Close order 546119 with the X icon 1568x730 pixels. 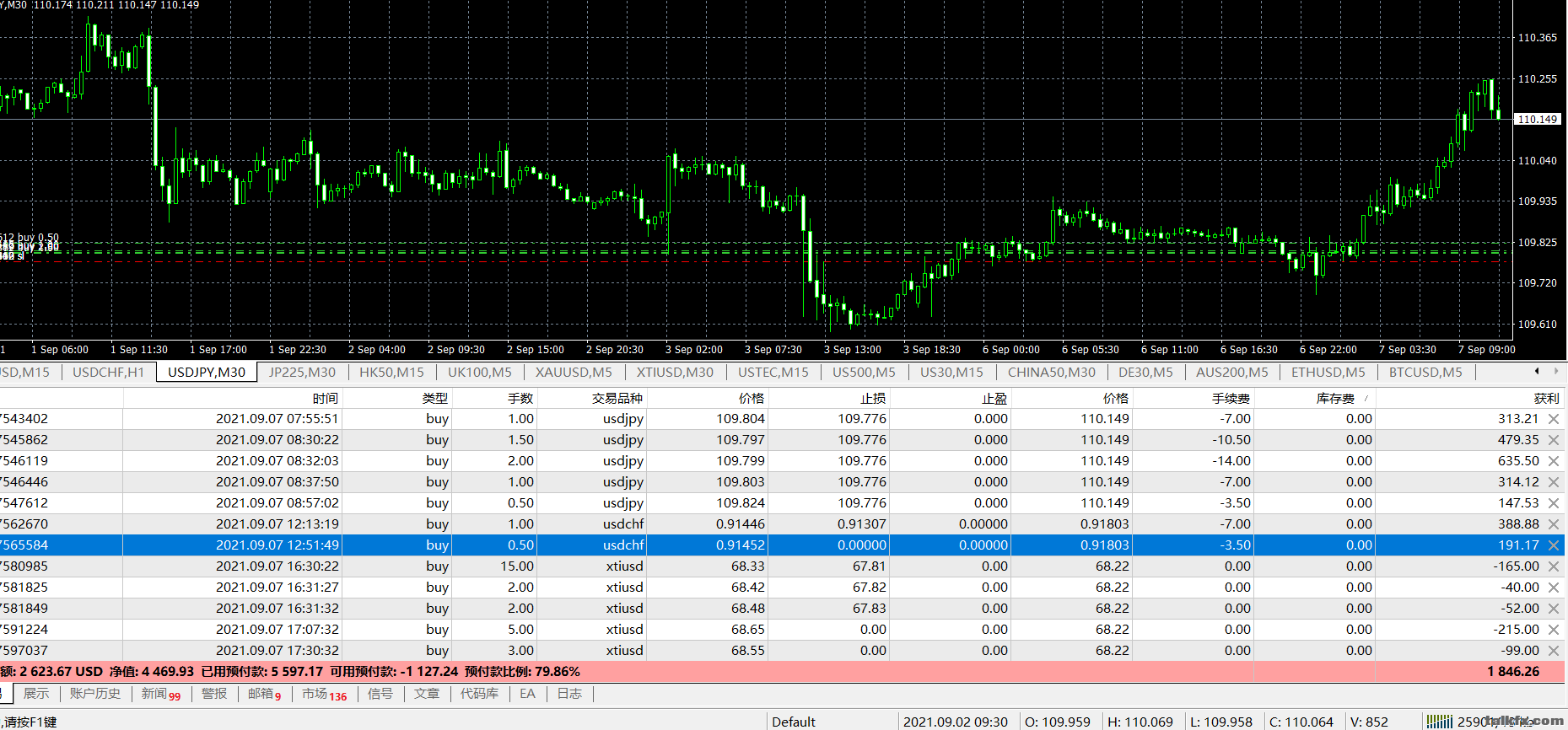click(x=1554, y=461)
